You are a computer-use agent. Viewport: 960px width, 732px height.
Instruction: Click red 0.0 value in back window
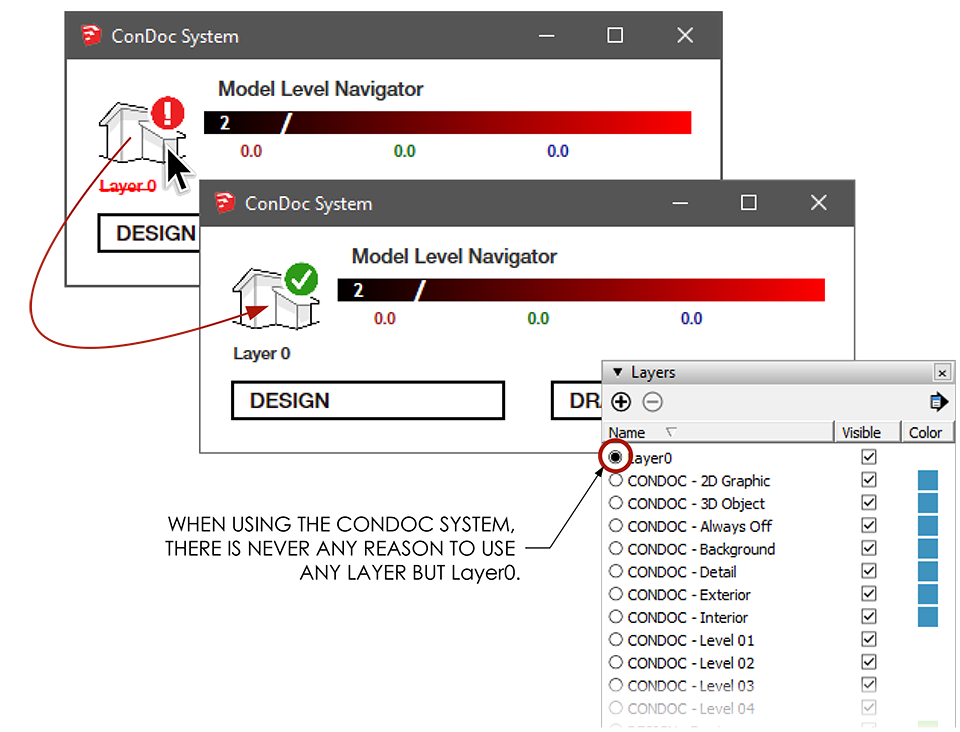251,151
